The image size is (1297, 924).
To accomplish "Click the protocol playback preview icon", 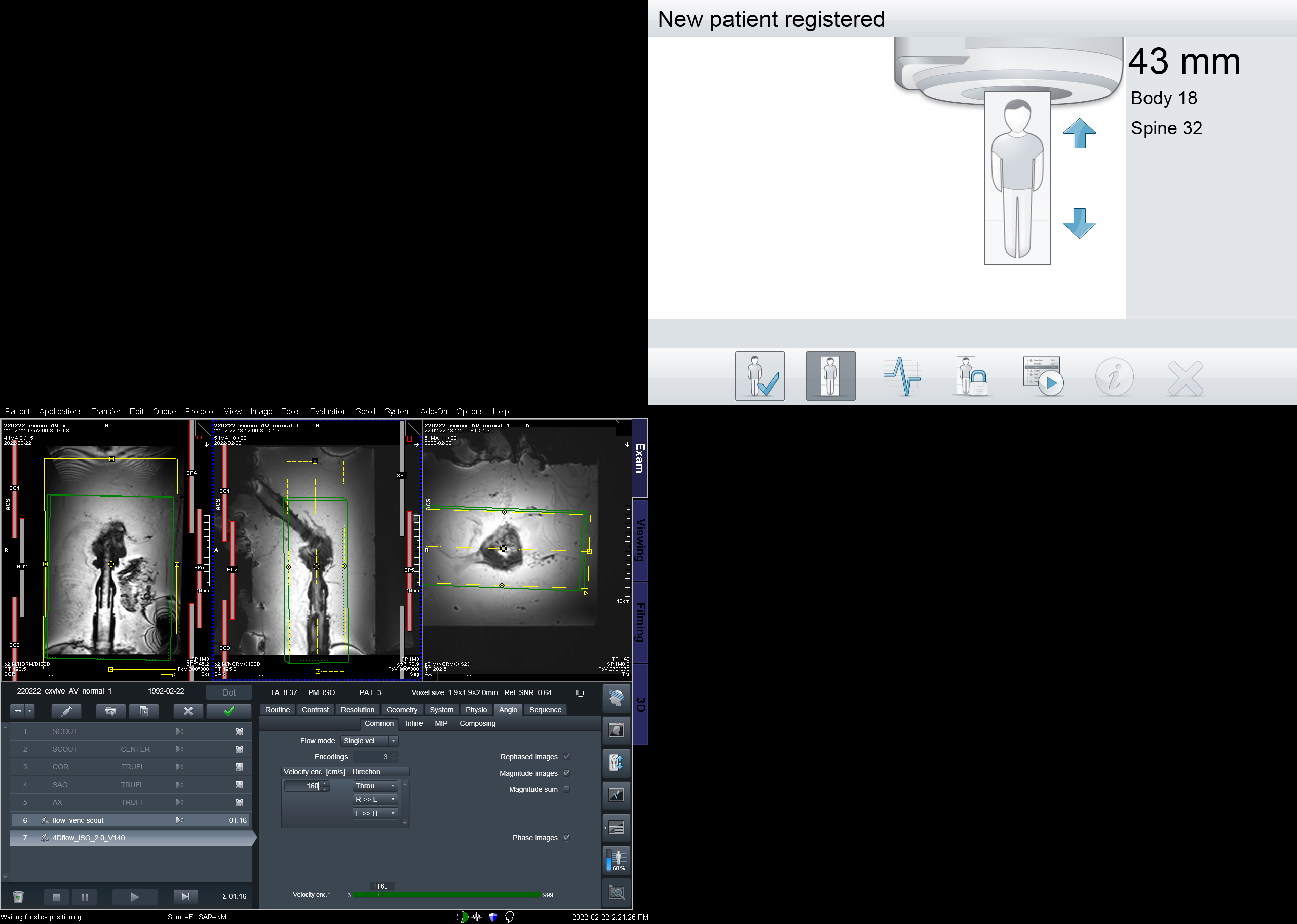I will tap(1043, 376).
